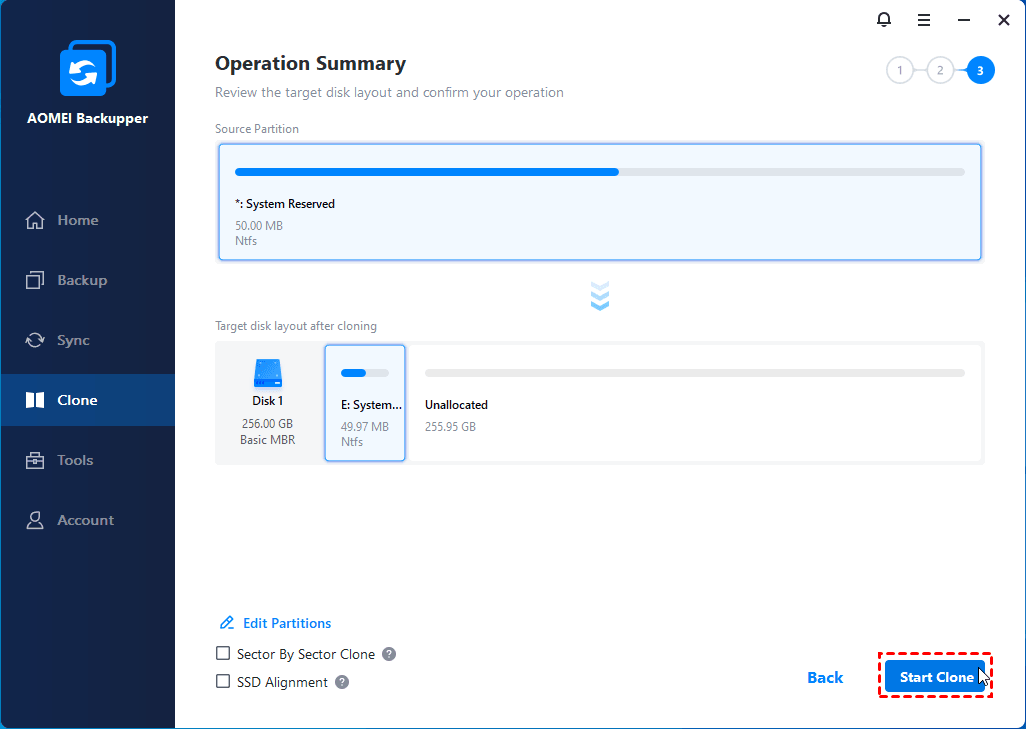Click the Edit Partitions pencil icon
1026x729 pixels.
pyautogui.click(x=226, y=623)
